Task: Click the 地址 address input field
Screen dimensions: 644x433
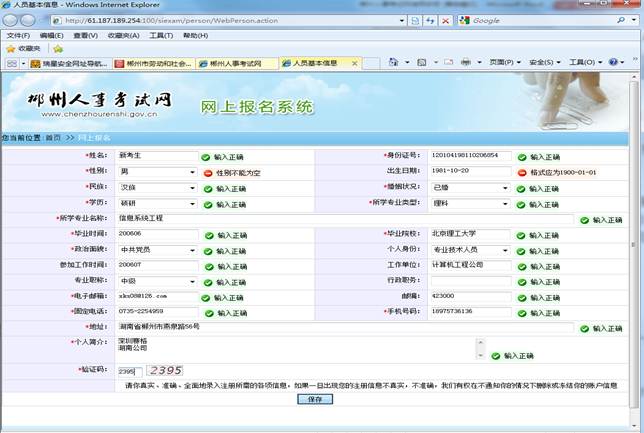Action: [345, 327]
